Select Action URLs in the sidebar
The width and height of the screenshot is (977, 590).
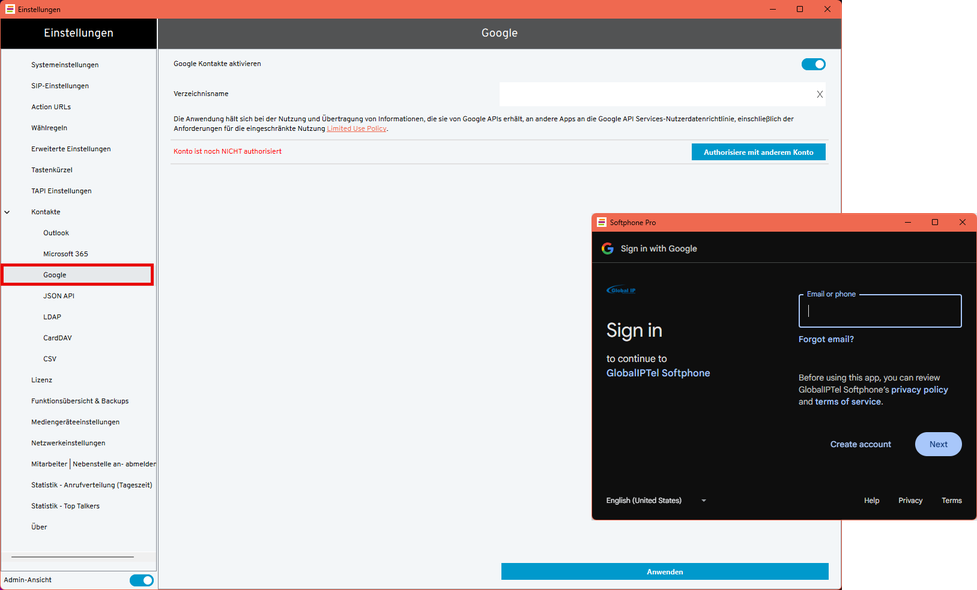51,107
